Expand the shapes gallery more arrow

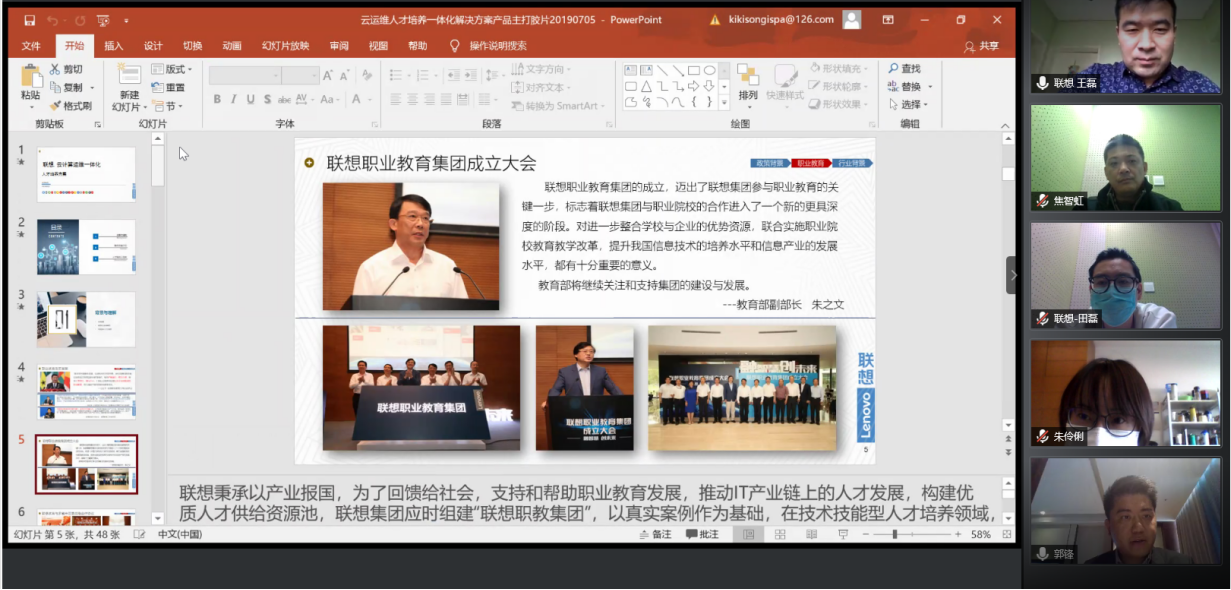[x=724, y=104]
